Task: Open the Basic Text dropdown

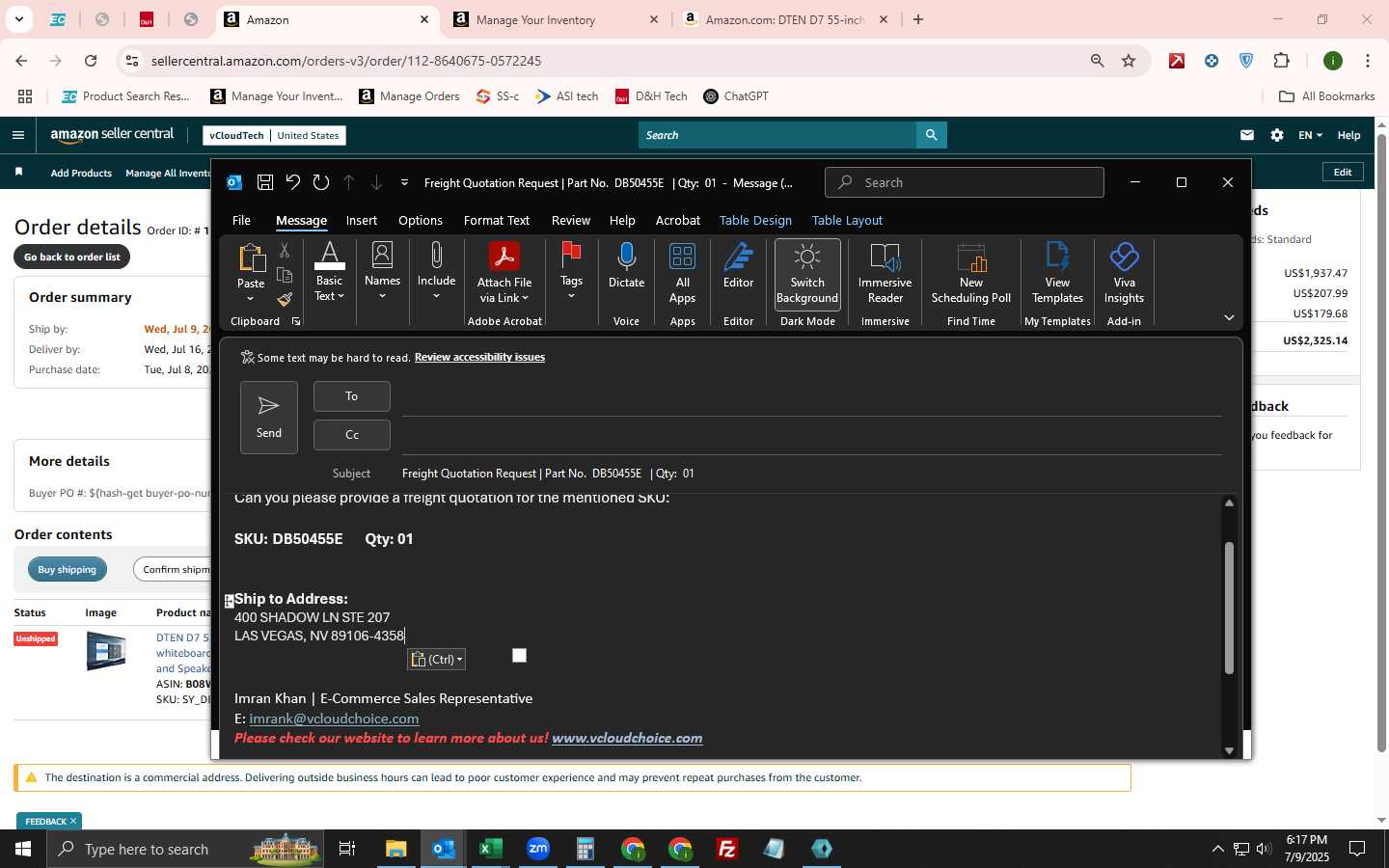Action: coord(329,273)
